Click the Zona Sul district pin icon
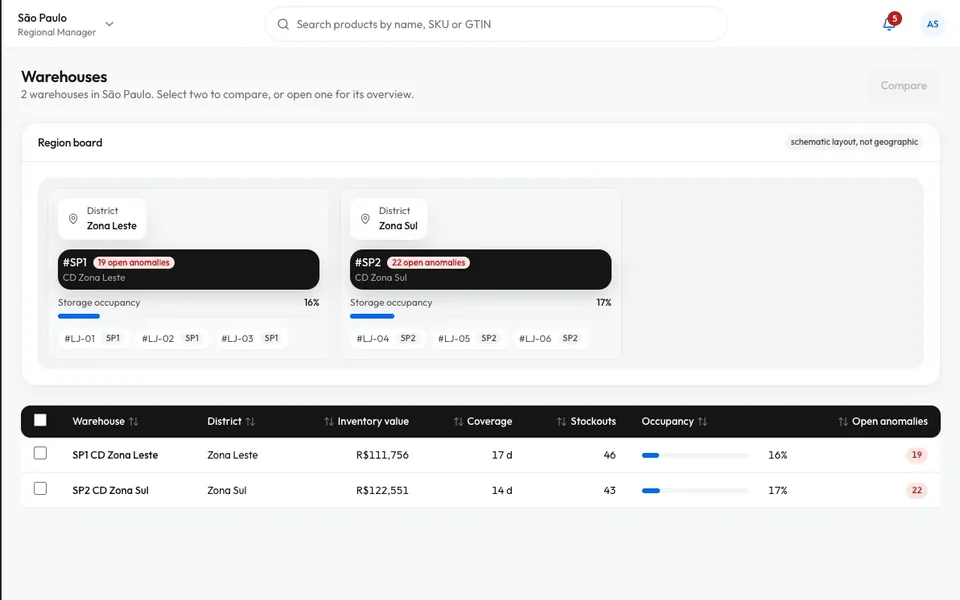The width and height of the screenshot is (960, 600). (x=365, y=219)
